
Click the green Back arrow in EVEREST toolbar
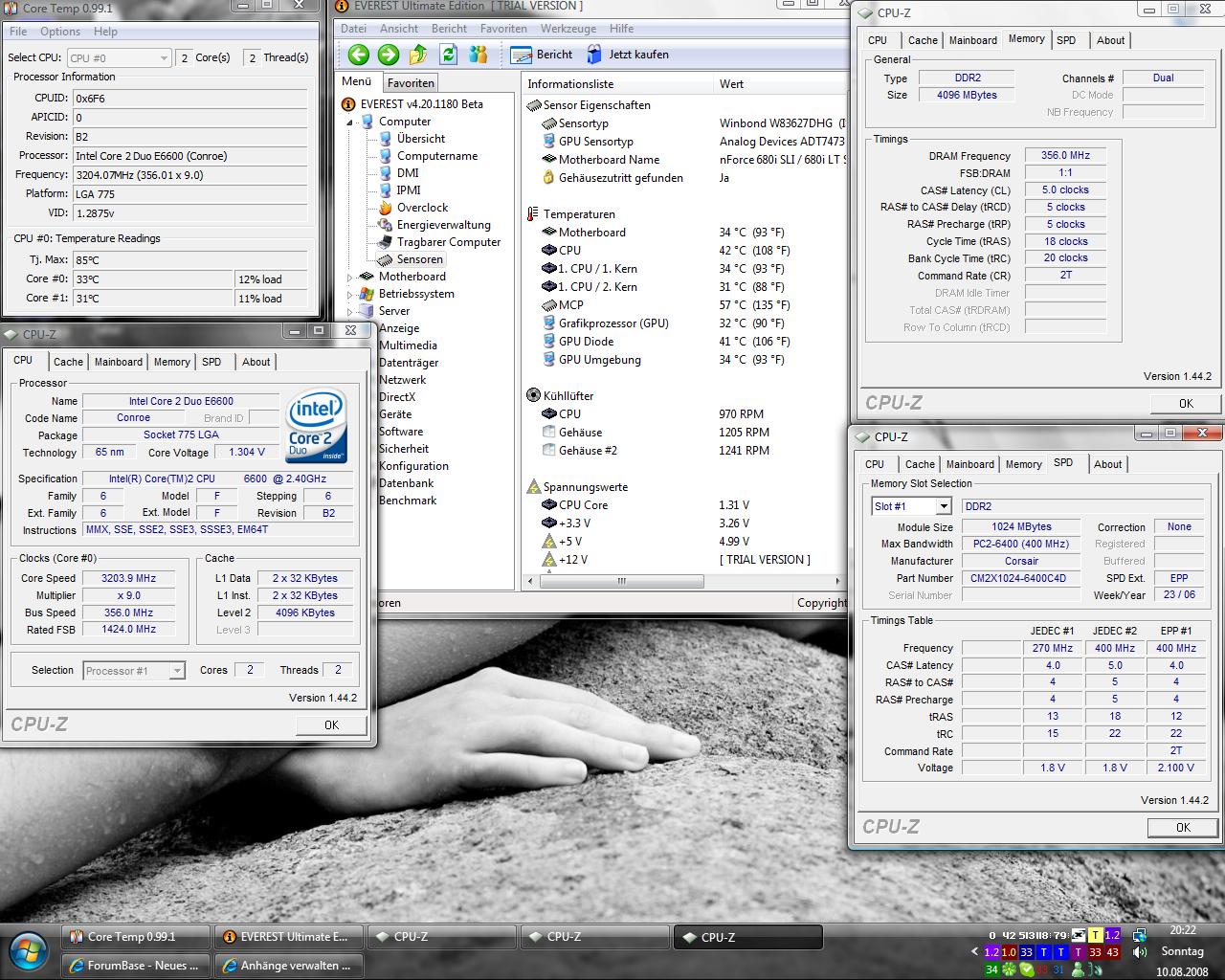pyautogui.click(x=359, y=55)
